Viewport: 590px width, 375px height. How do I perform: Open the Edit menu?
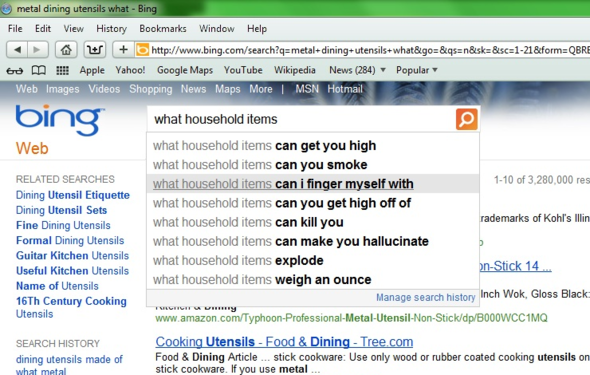tap(43, 29)
